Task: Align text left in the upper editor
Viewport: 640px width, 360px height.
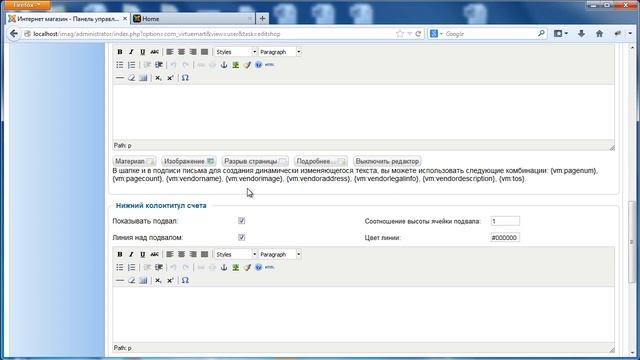Action: coord(169,52)
